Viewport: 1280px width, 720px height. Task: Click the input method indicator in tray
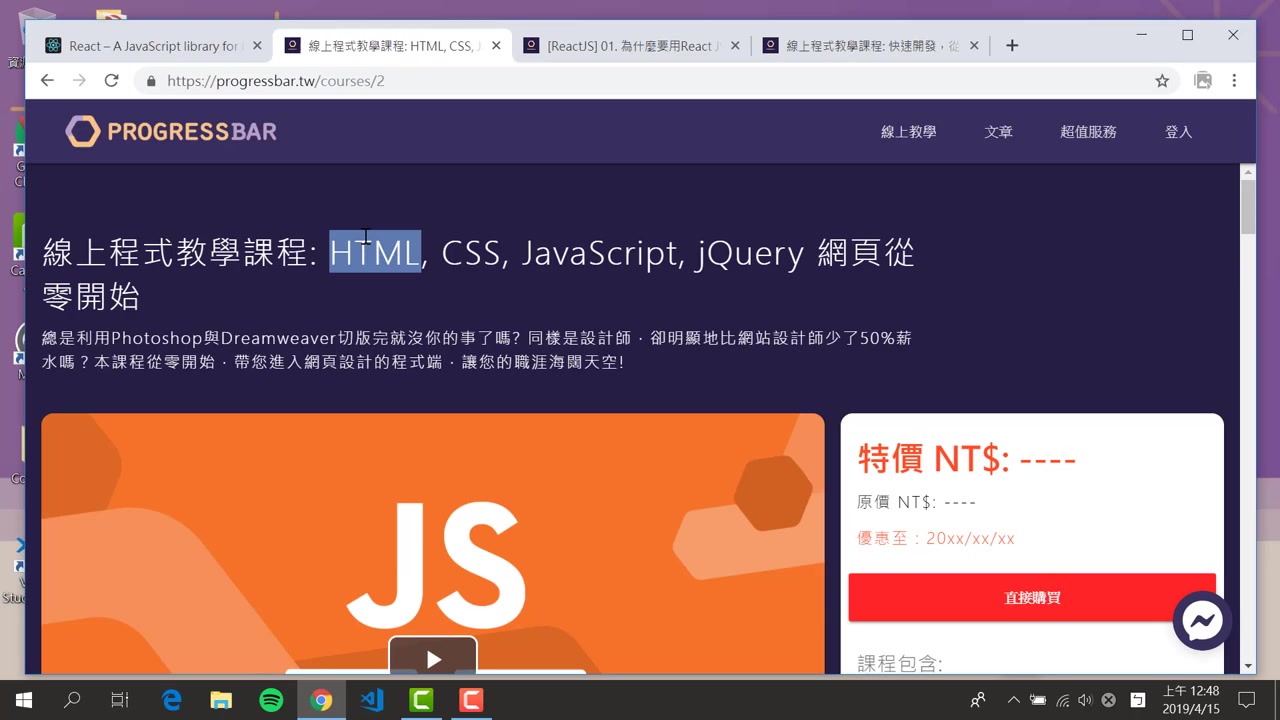1137,700
